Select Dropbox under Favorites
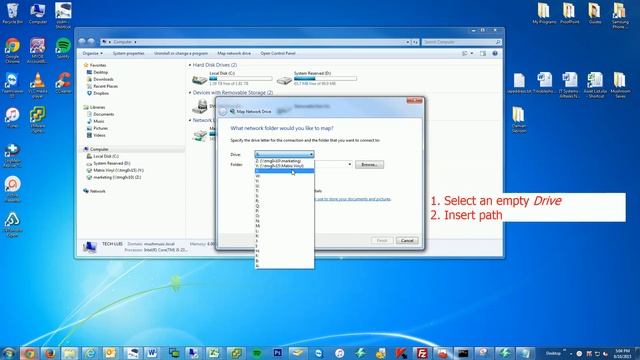Image resolution: width=640 pixels, height=360 pixels. 101,93
